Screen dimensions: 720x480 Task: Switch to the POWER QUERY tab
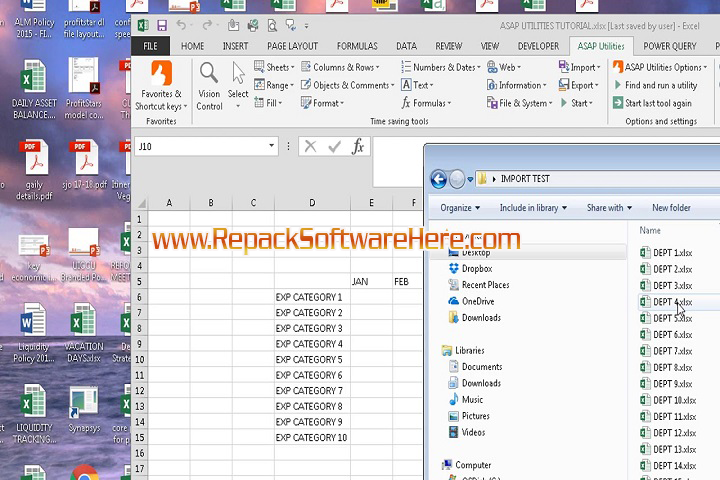point(669,46)
